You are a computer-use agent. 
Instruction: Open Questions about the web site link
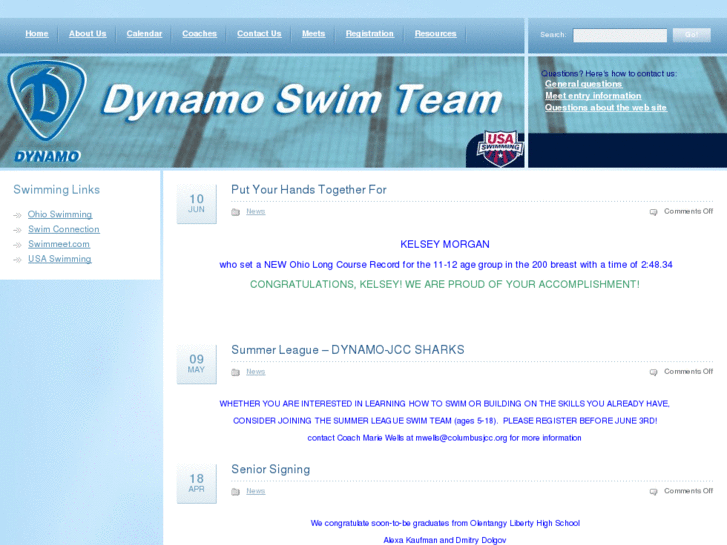point(606,107)
